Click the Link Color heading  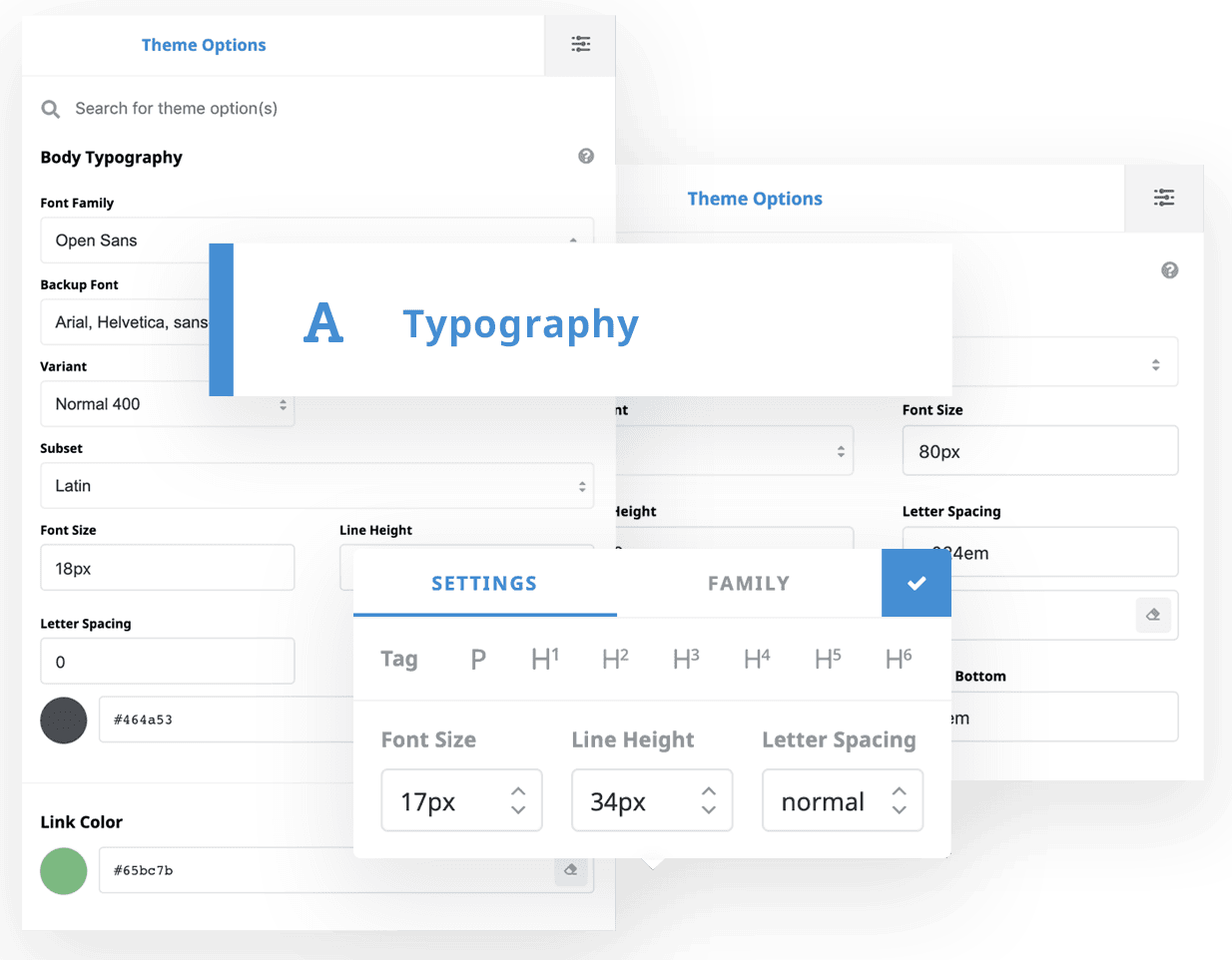pos(82,822)
